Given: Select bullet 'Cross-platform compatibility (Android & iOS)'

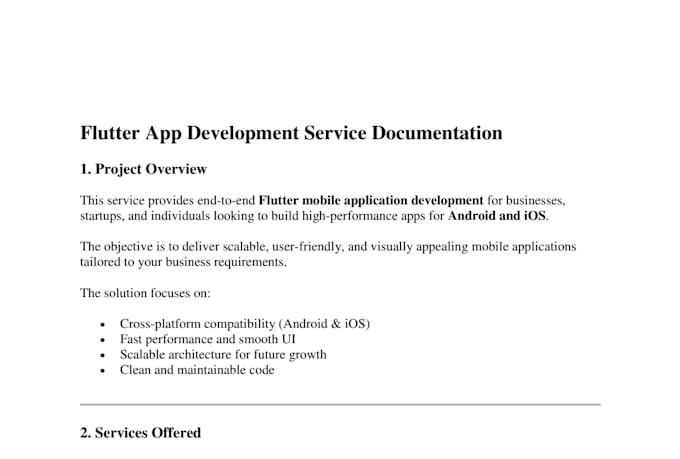Looking at the screenshot, I should point(245,324).
